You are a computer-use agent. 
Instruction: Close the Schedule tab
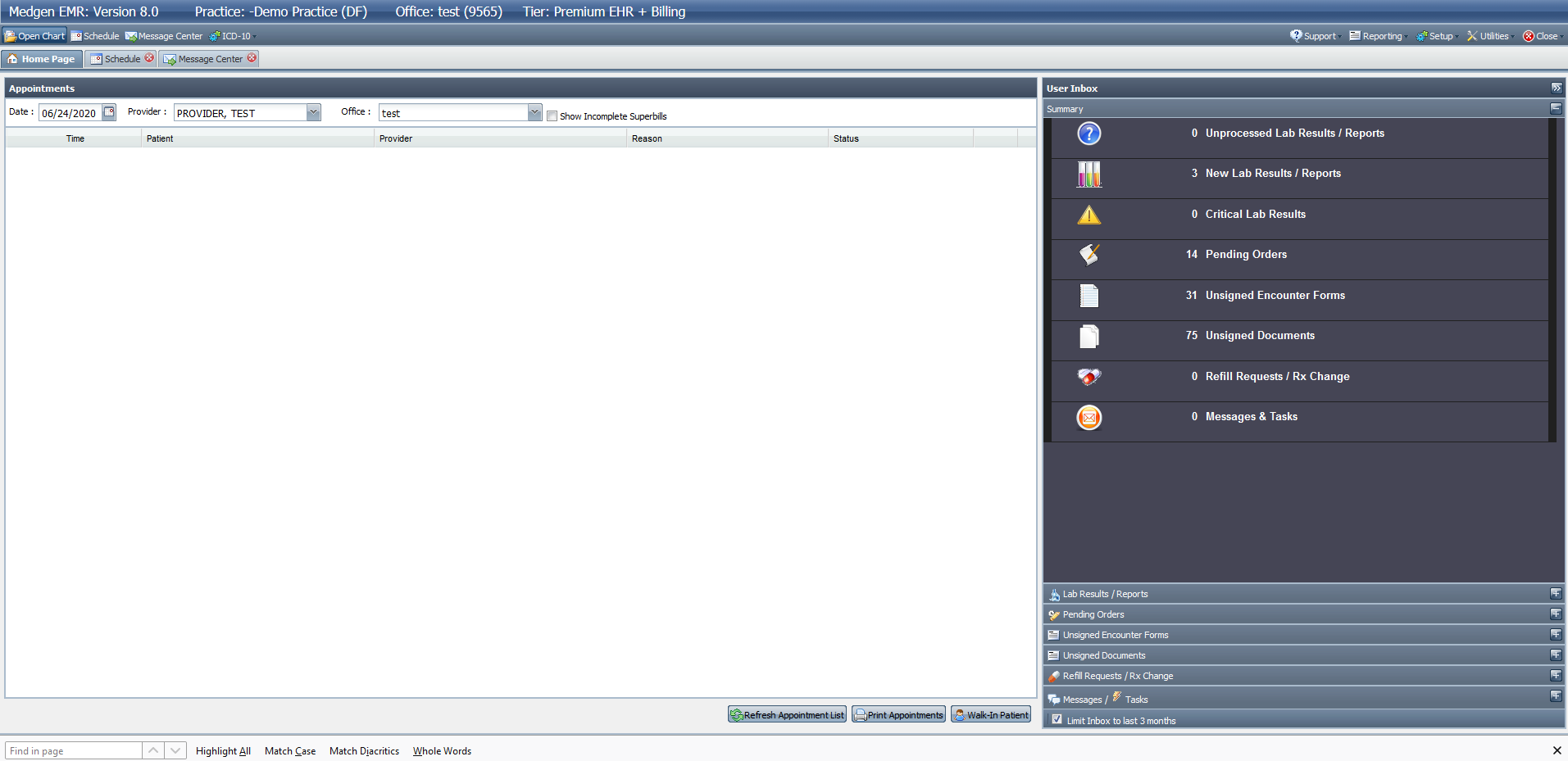coord(149,58)
